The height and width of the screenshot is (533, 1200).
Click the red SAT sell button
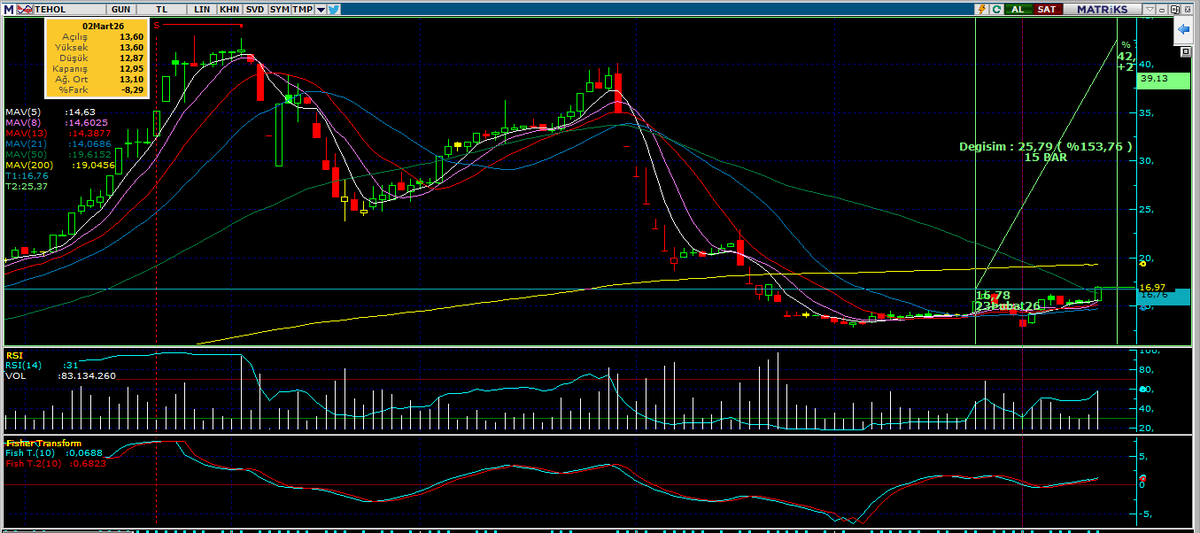[1047, 9]
